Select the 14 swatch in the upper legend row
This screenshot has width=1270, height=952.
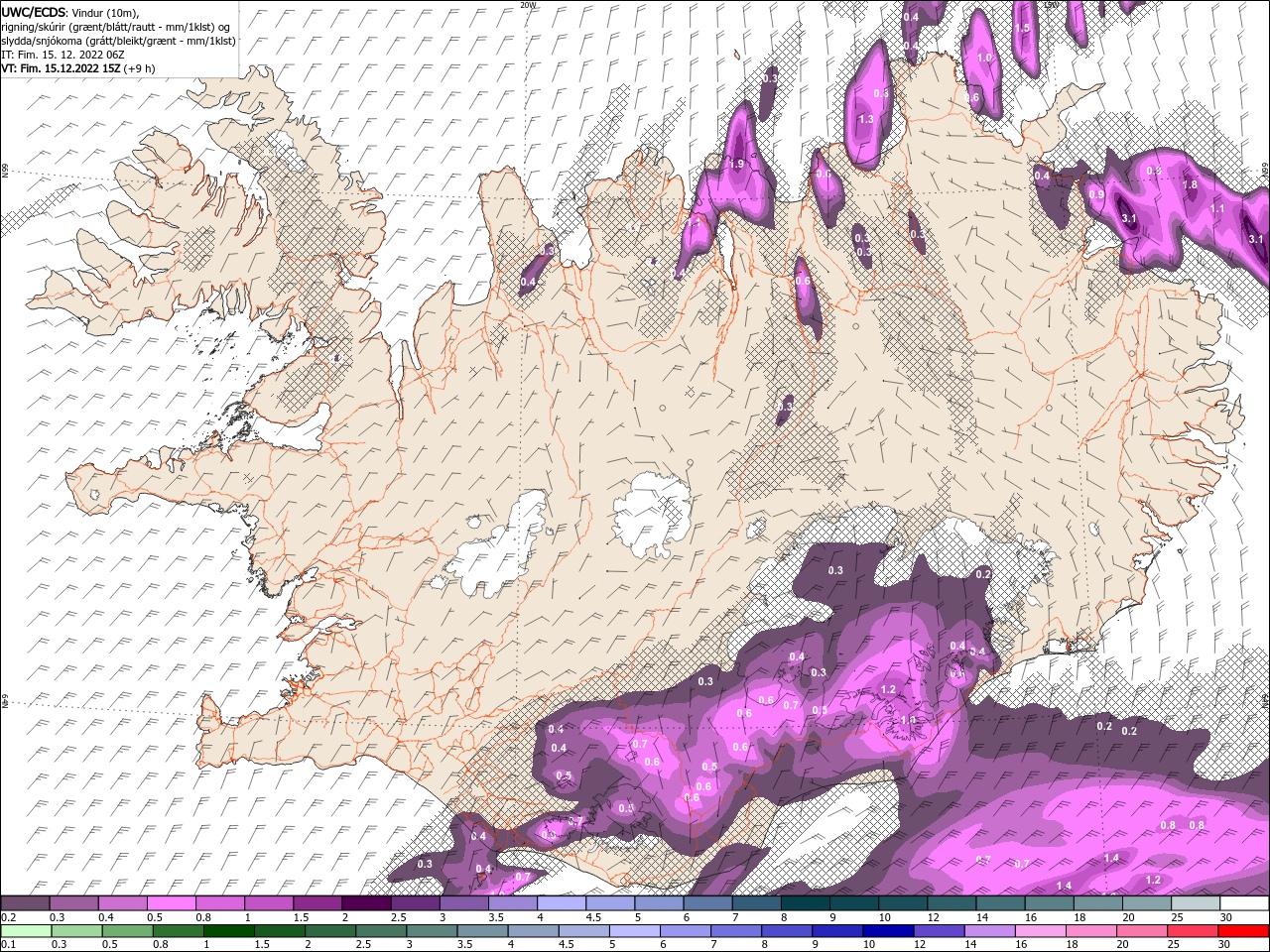(999, 903)
